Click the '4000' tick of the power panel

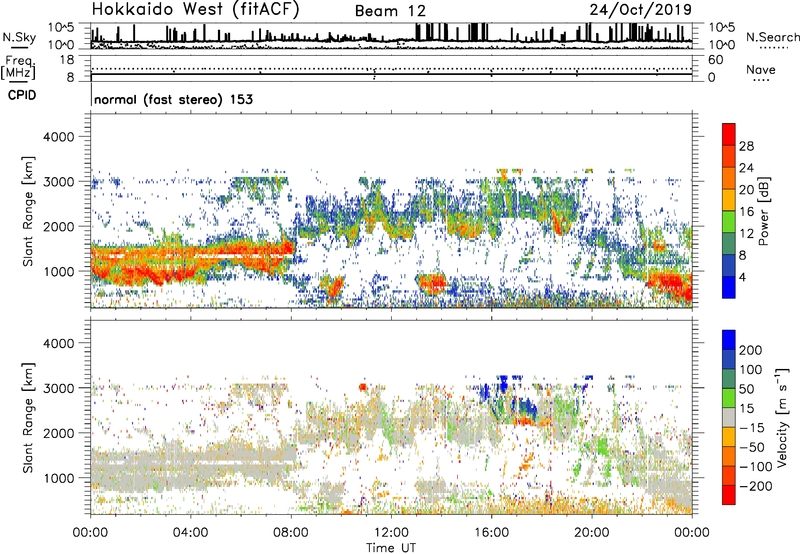(58, 137)
